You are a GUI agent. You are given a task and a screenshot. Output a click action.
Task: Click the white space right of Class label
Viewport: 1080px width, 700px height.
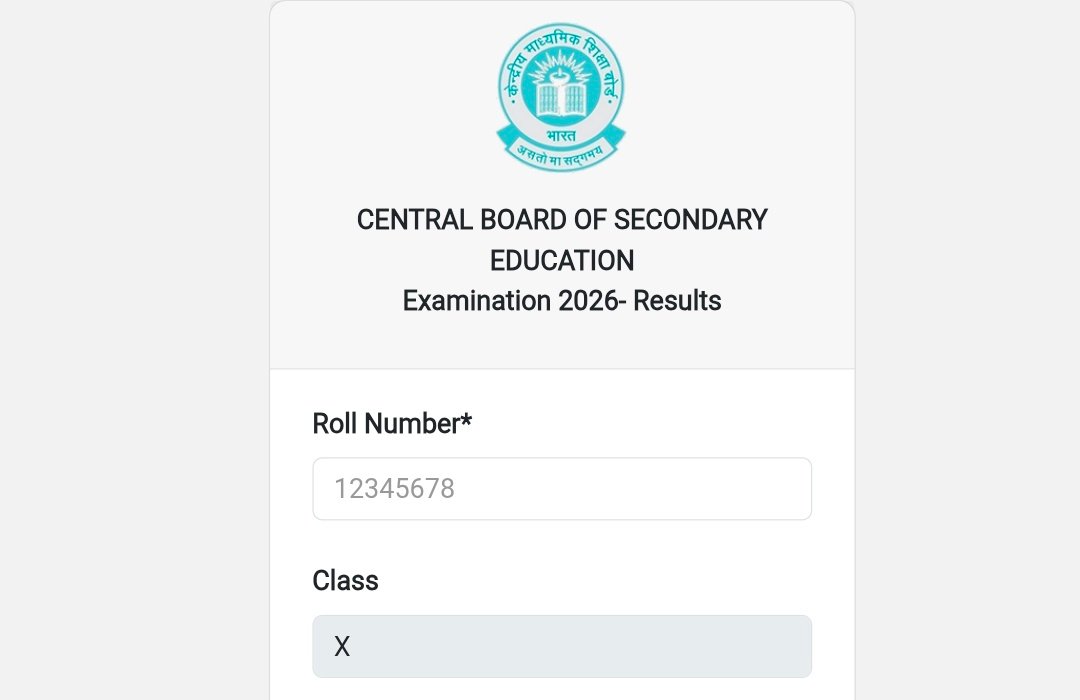(600, 581)
